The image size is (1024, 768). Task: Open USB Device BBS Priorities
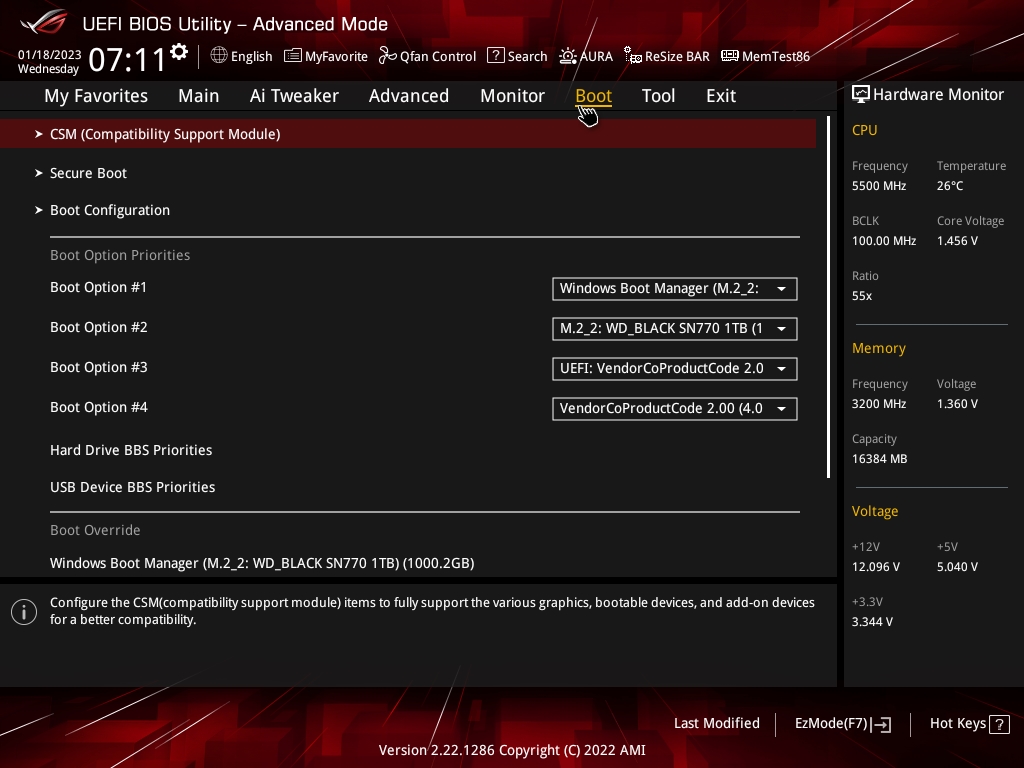(x=133, y=487)
